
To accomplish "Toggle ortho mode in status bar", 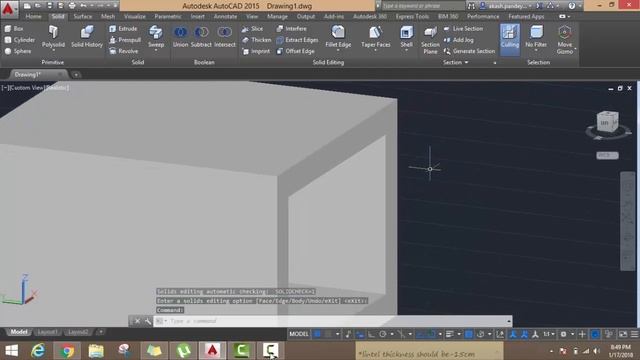I will coord(371,334).
